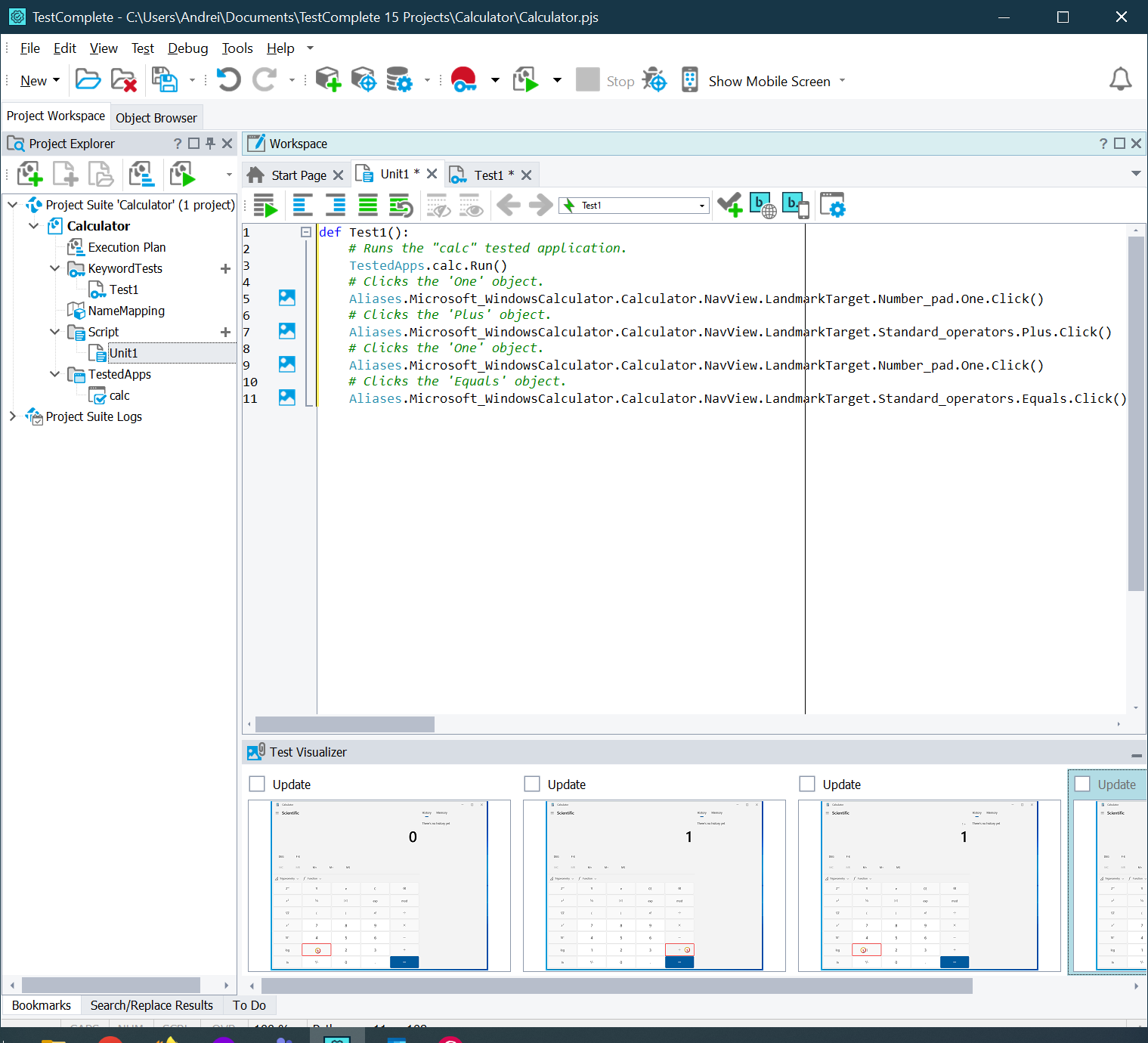Start recording with the red record icon
The height and width of the screenshot is (1043, 1148).
point(464,79)
